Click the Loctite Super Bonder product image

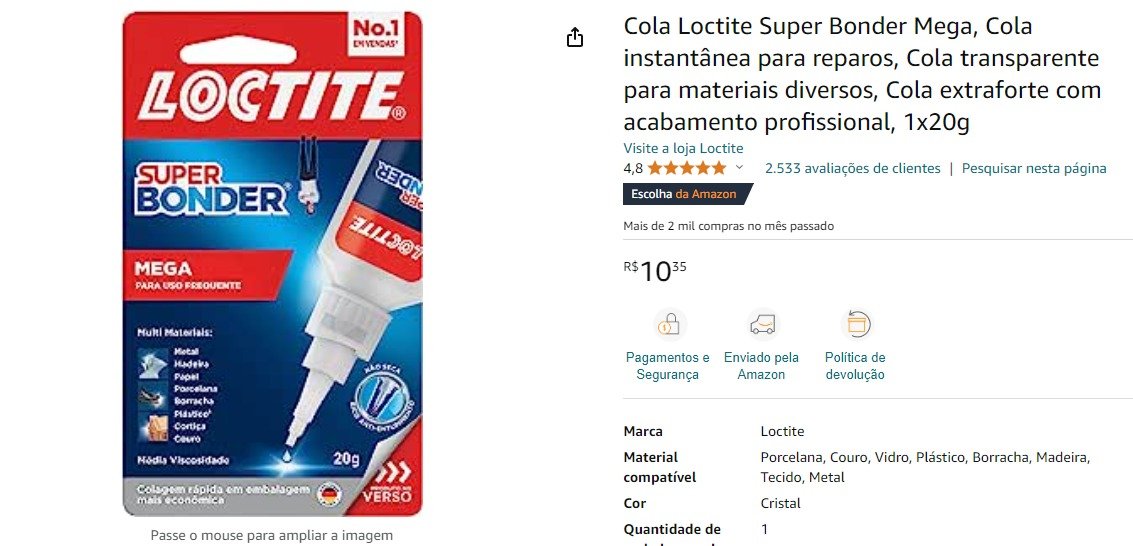272,264
